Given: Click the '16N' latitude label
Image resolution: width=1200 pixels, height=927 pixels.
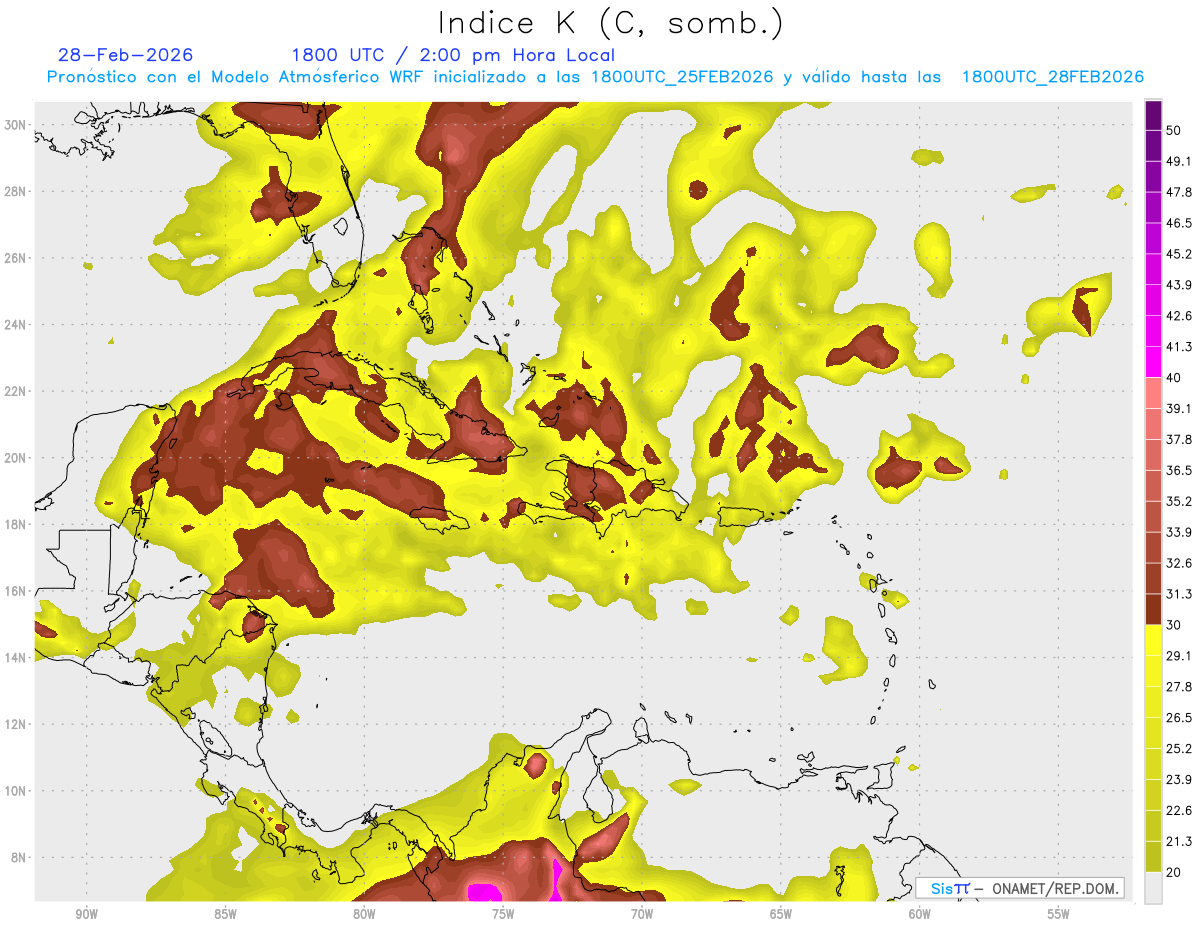Looking at the screenshot, I should [x=16, y=591].
